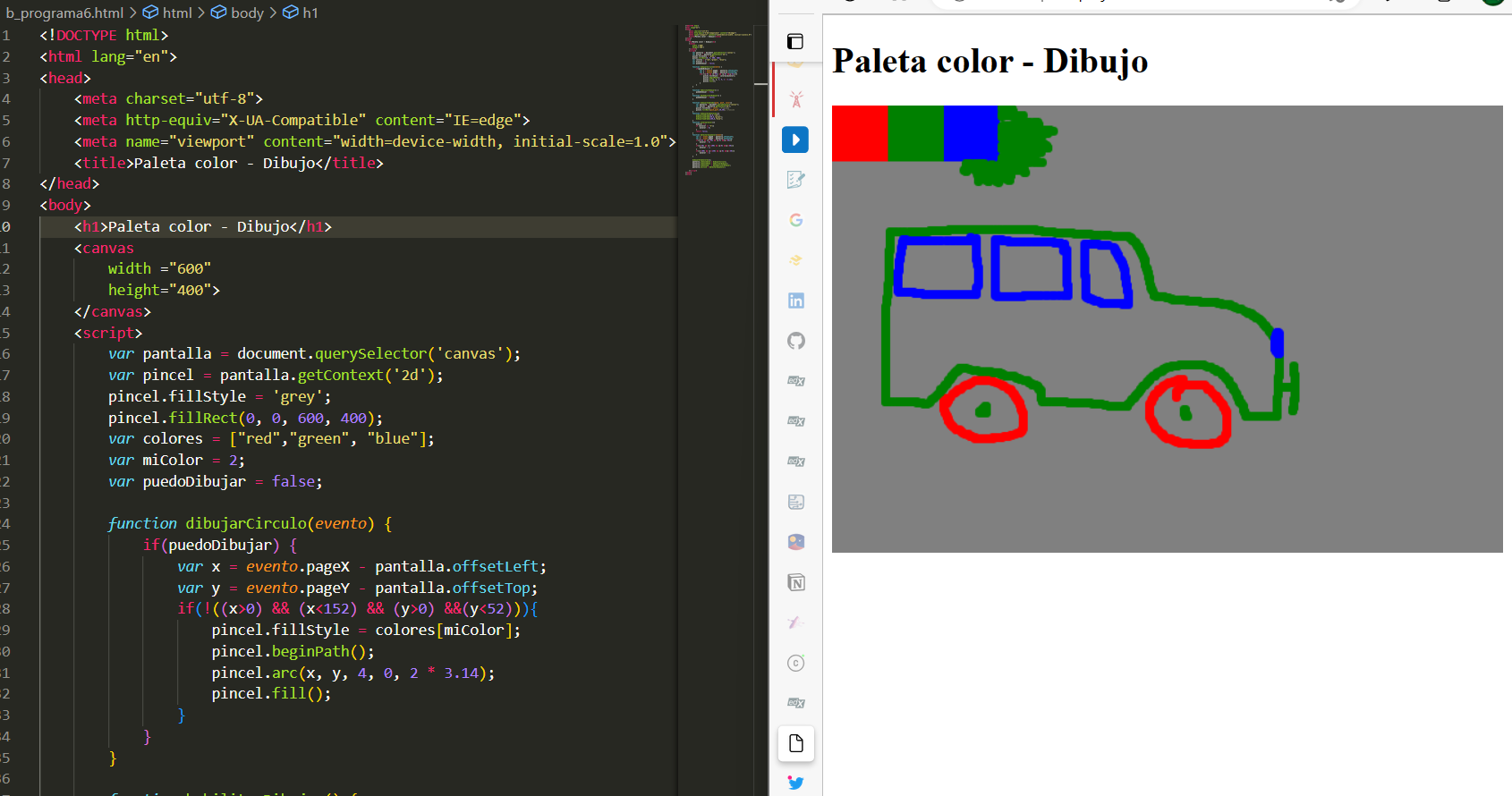Open the edX tab directly above Twitter's page tab

pos(795,703)
